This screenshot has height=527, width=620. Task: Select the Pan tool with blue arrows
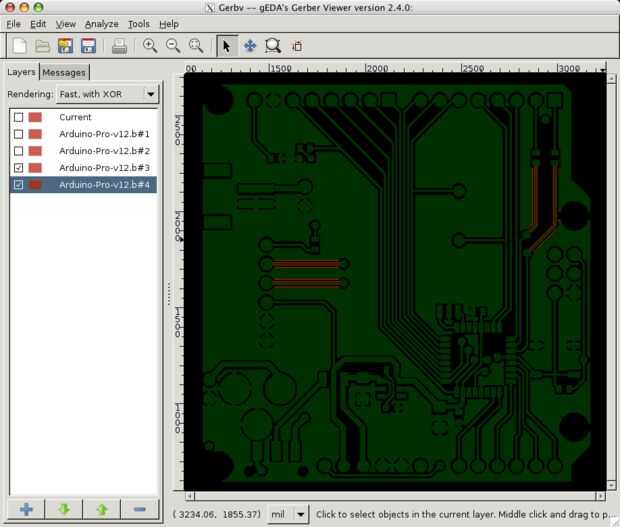click(250, 46)
